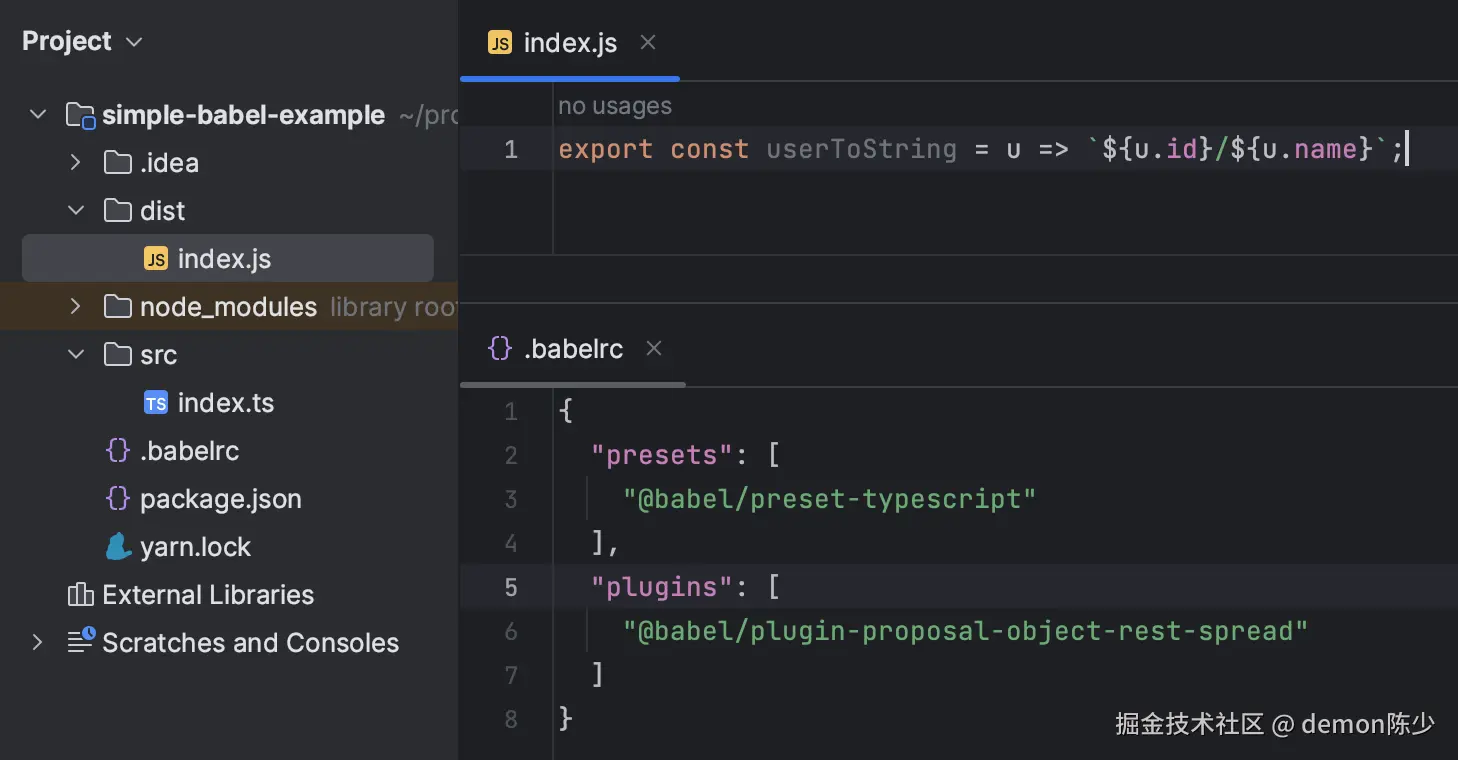Close the index.js tab
The image size is (1458, 760).
[647, 42]
